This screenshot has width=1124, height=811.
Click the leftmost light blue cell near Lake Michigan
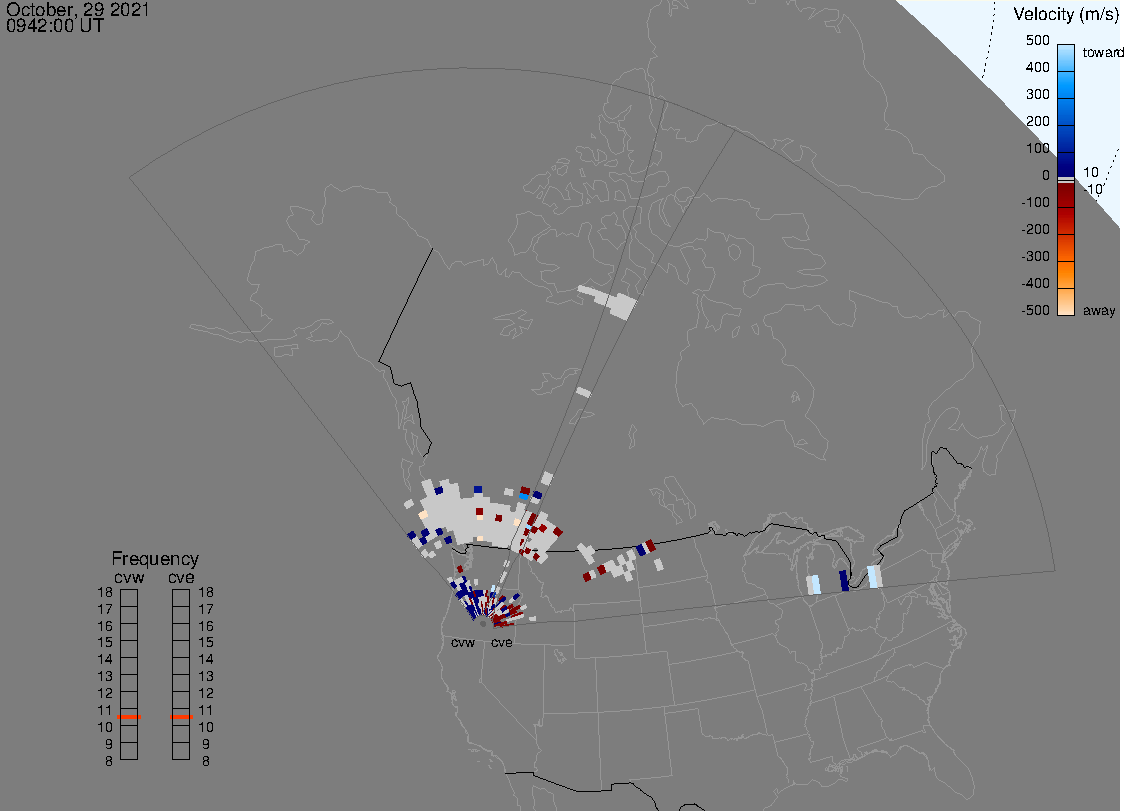(814, 584)
